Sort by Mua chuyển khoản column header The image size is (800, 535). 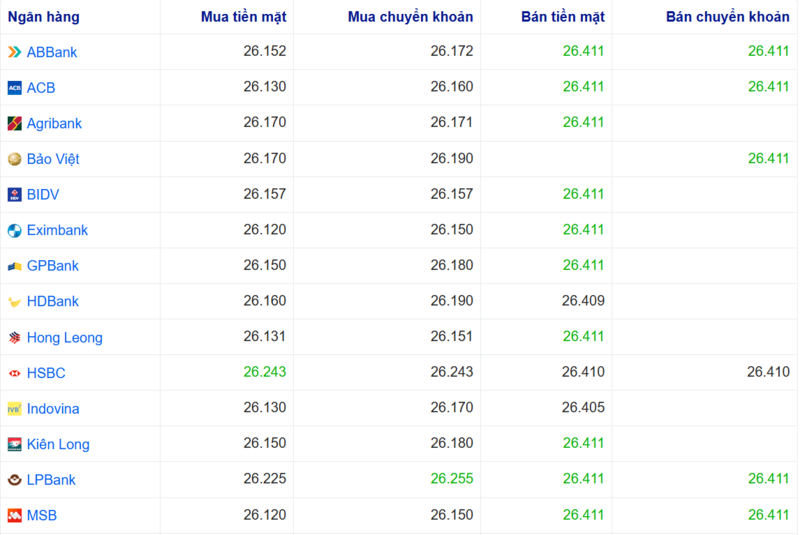pos(410,17)
